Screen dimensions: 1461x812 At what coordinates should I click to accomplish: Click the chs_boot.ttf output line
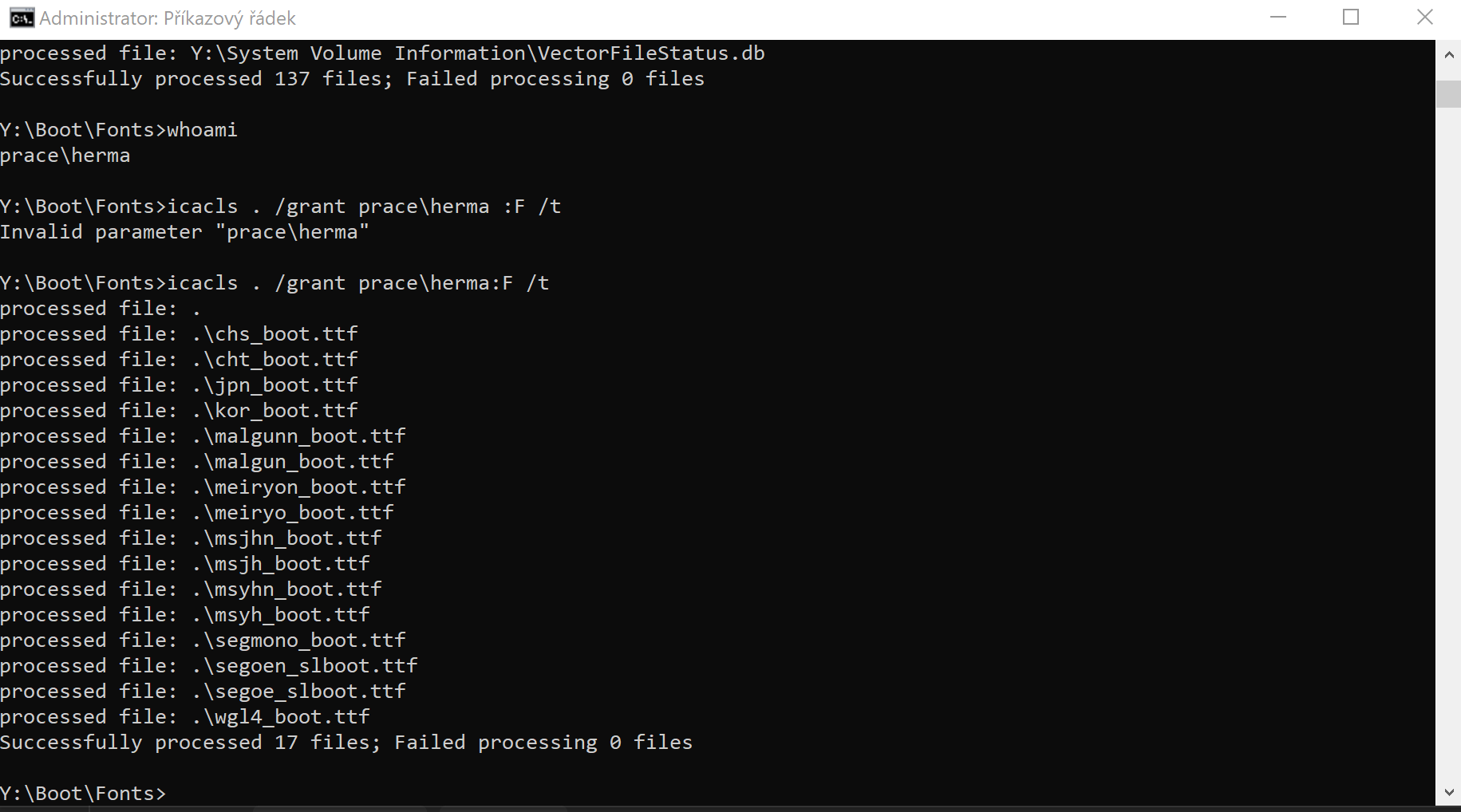pos(179,334)
